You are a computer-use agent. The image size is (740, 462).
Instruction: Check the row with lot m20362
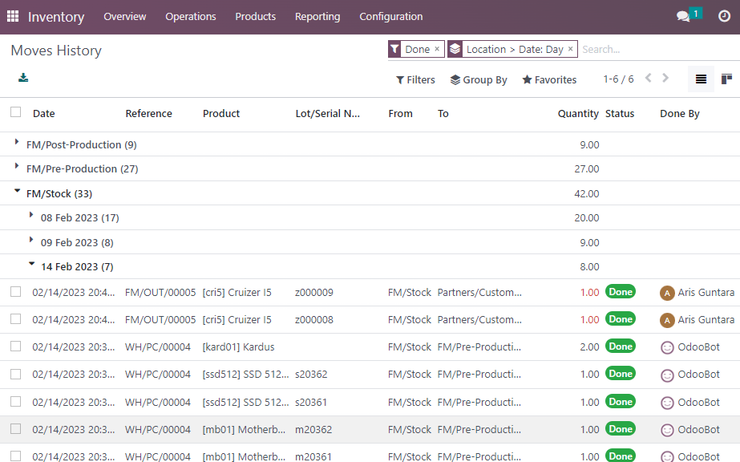16,429
